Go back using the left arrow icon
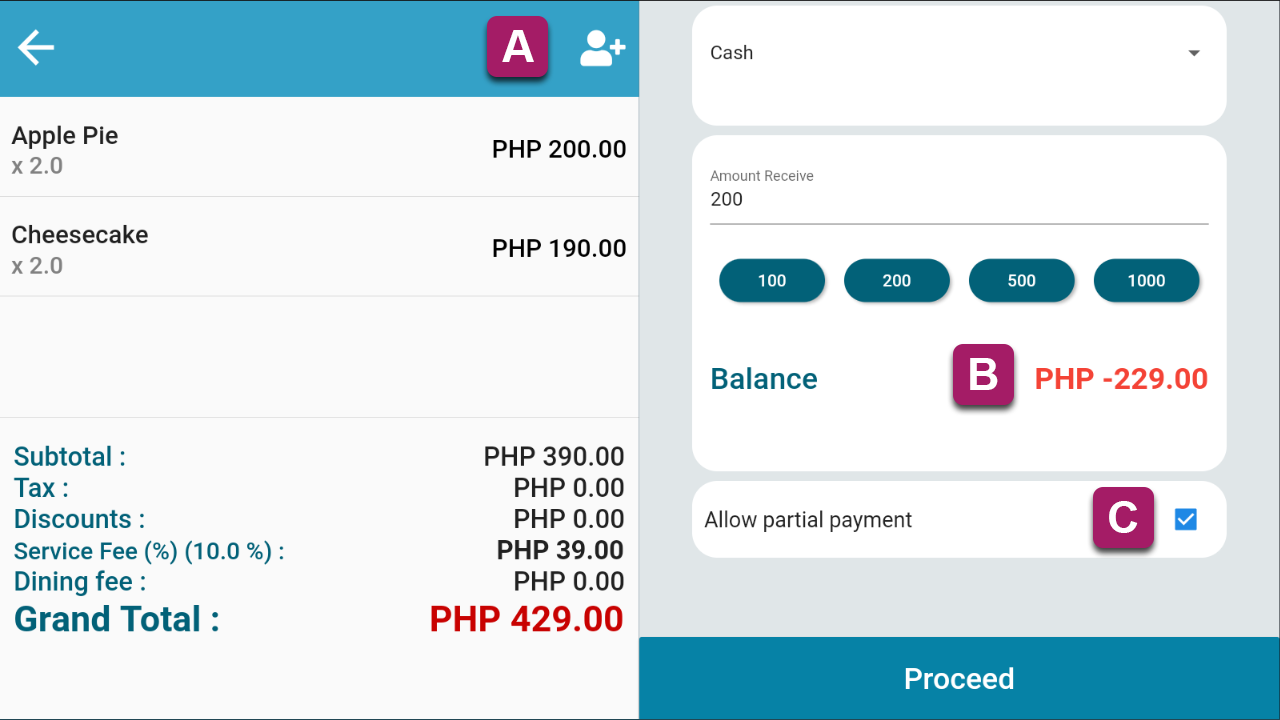Screen dimensions: 1280x720 35,47
